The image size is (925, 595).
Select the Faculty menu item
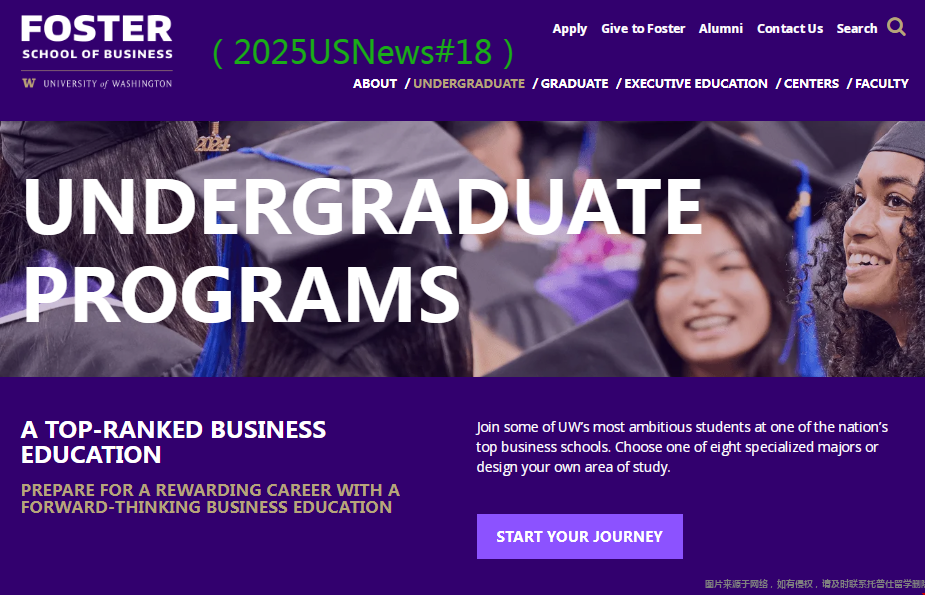(x=881, y=84)
